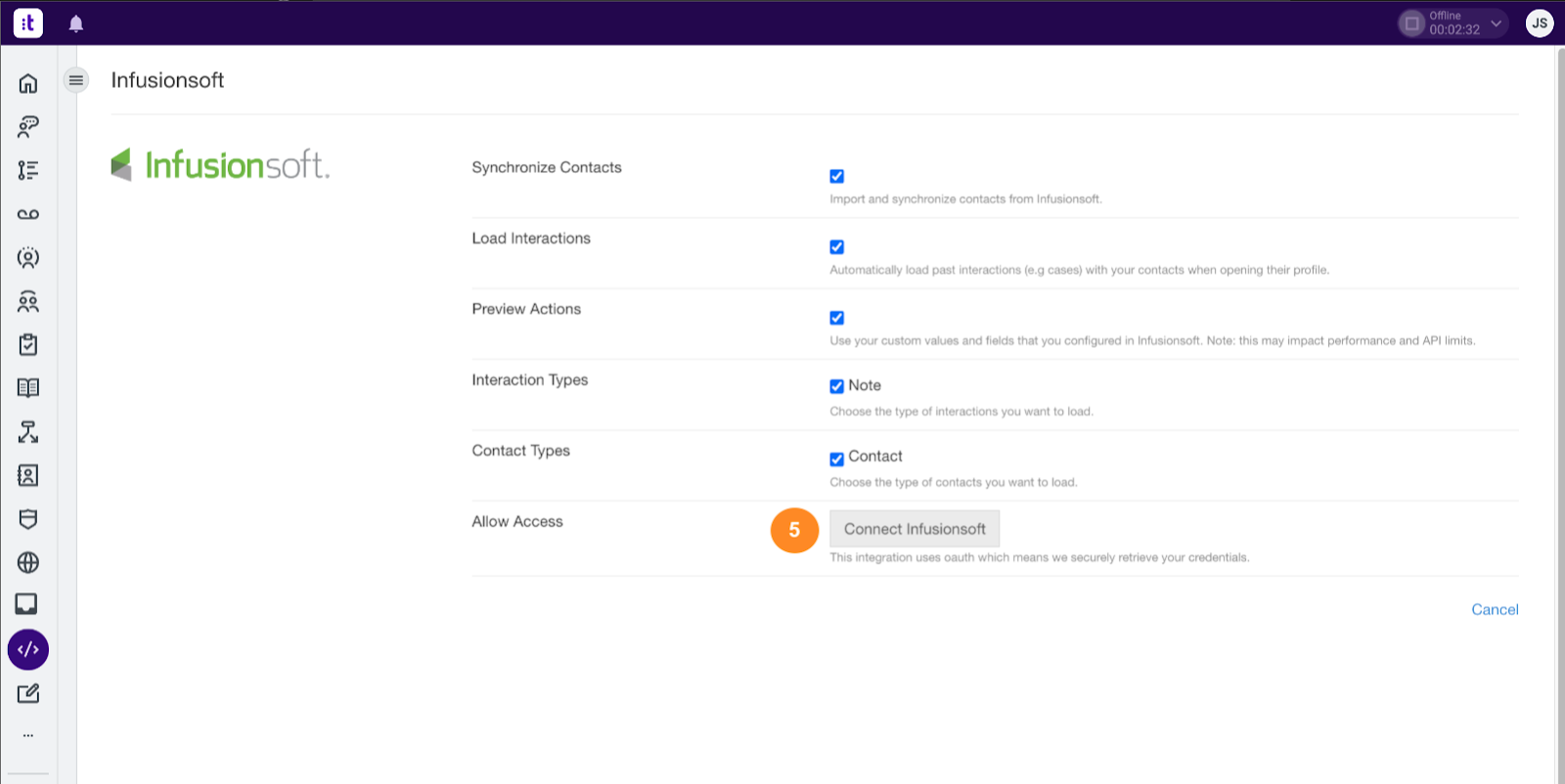
Task: Click "Automatically load past interactions" description
Action: point(1080,270)
